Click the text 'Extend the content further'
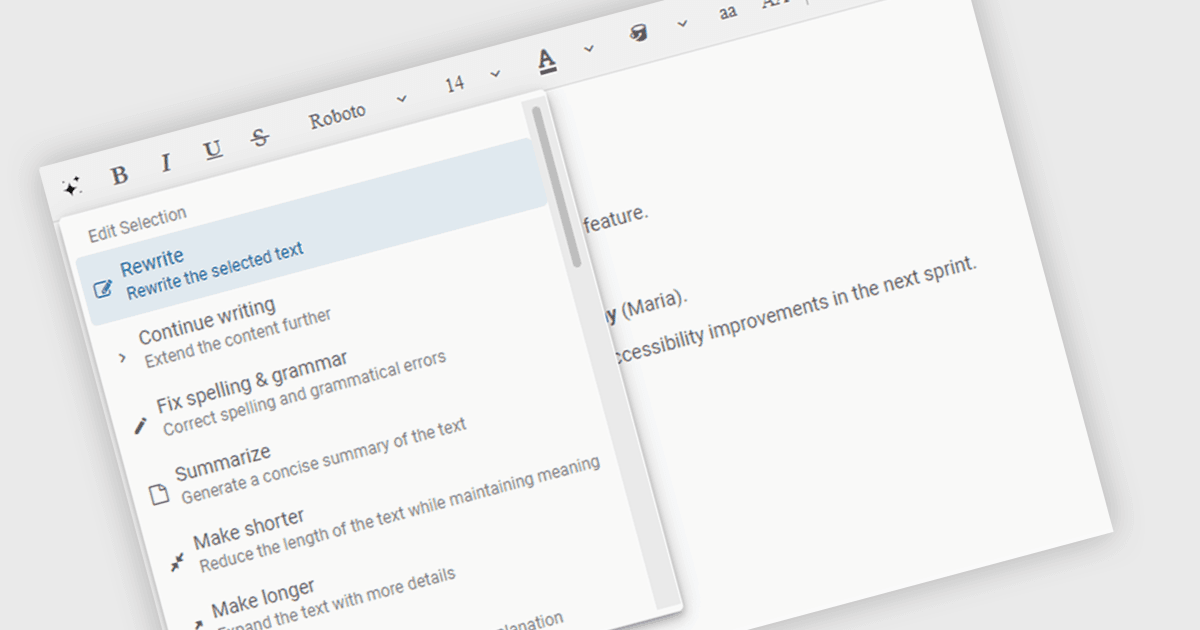1200x630 pixels. (237, 336)
